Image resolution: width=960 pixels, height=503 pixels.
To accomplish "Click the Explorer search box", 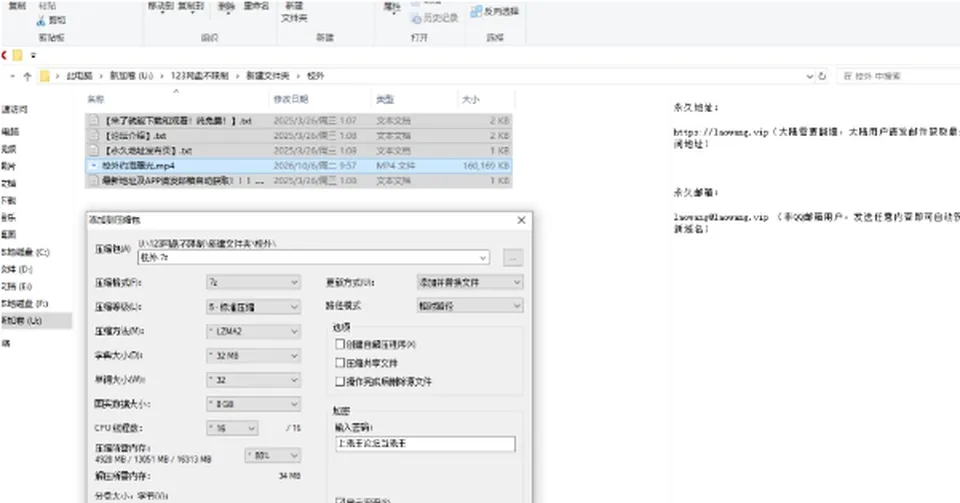I will pyautogui.click(x=897, y=76).
